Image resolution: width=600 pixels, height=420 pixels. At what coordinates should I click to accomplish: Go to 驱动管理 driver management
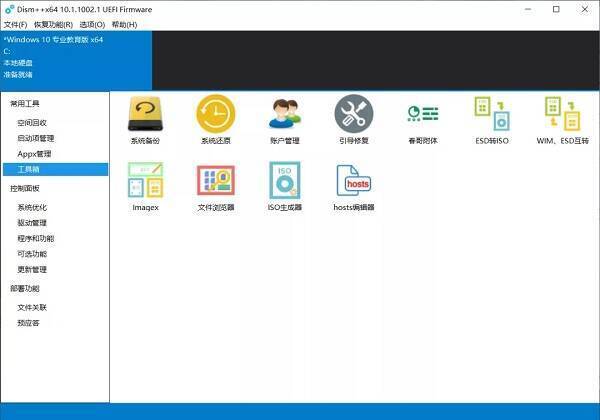32,223
